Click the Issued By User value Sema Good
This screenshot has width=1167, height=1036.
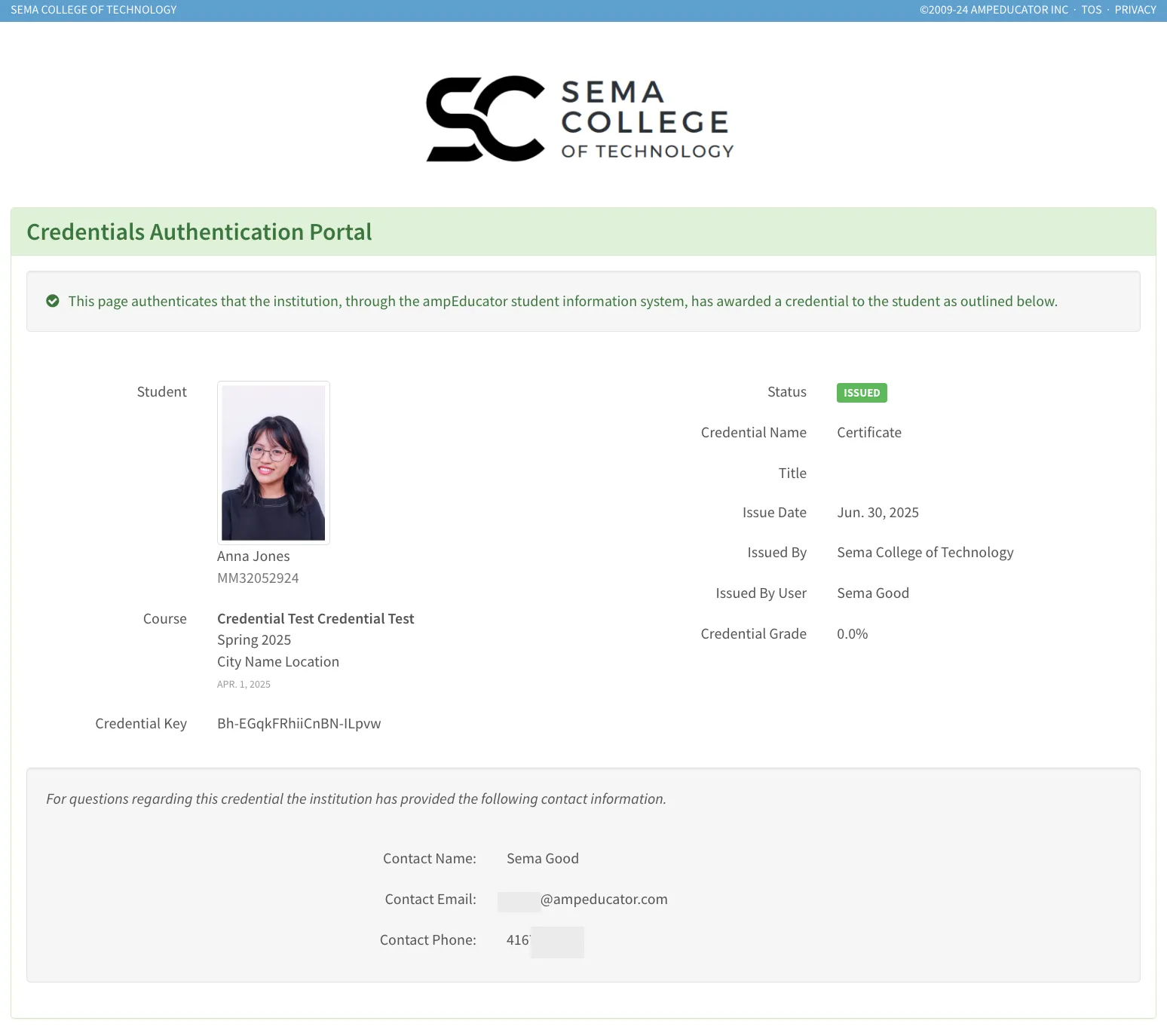pos(873,593)
